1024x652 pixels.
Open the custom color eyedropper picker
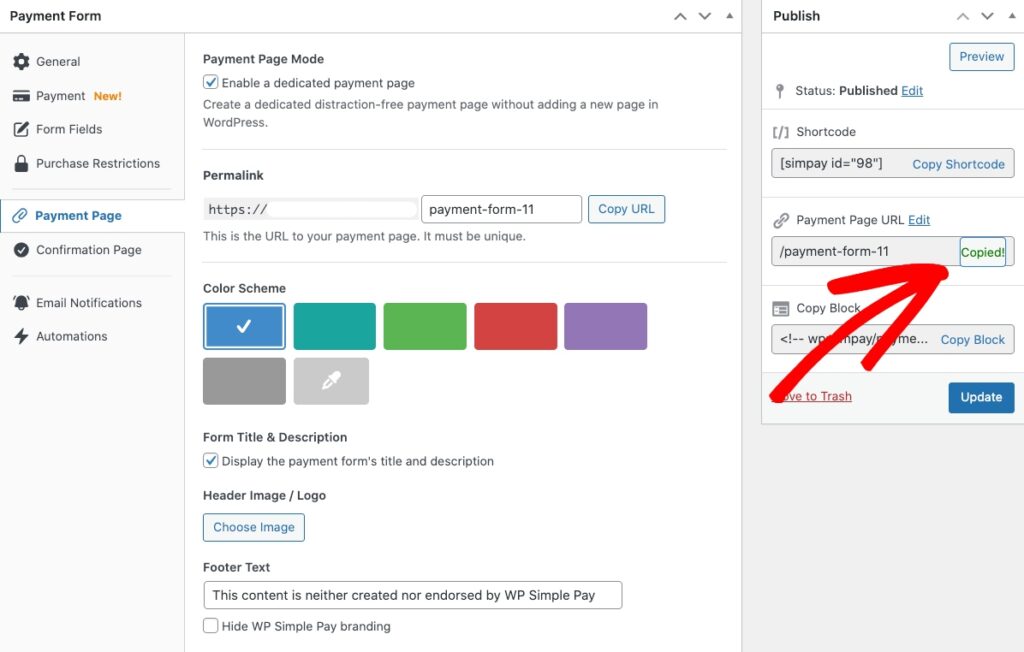pyautogui.click(x=331, y=381)
